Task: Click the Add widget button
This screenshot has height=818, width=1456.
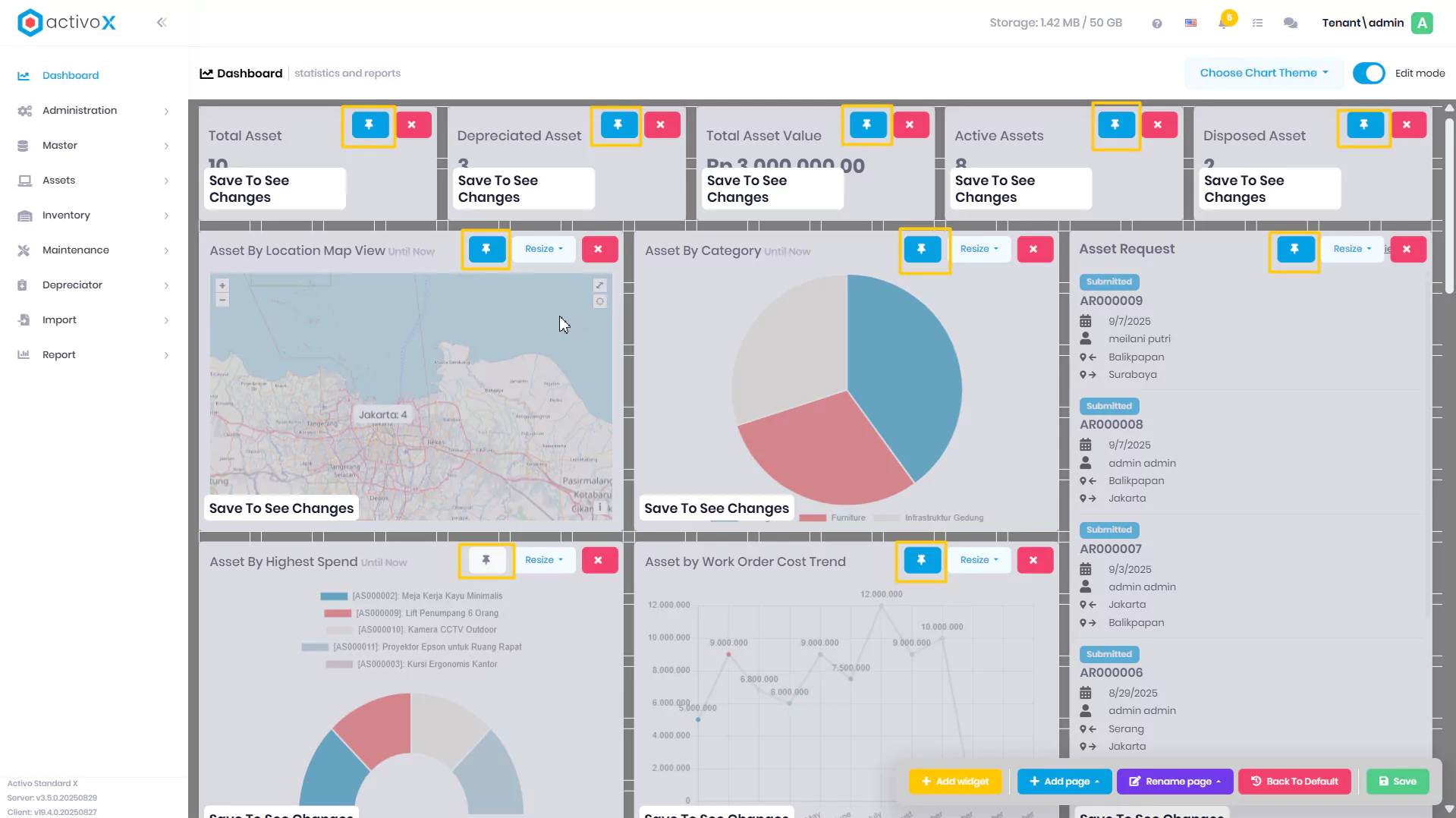Action: (955, 782)
